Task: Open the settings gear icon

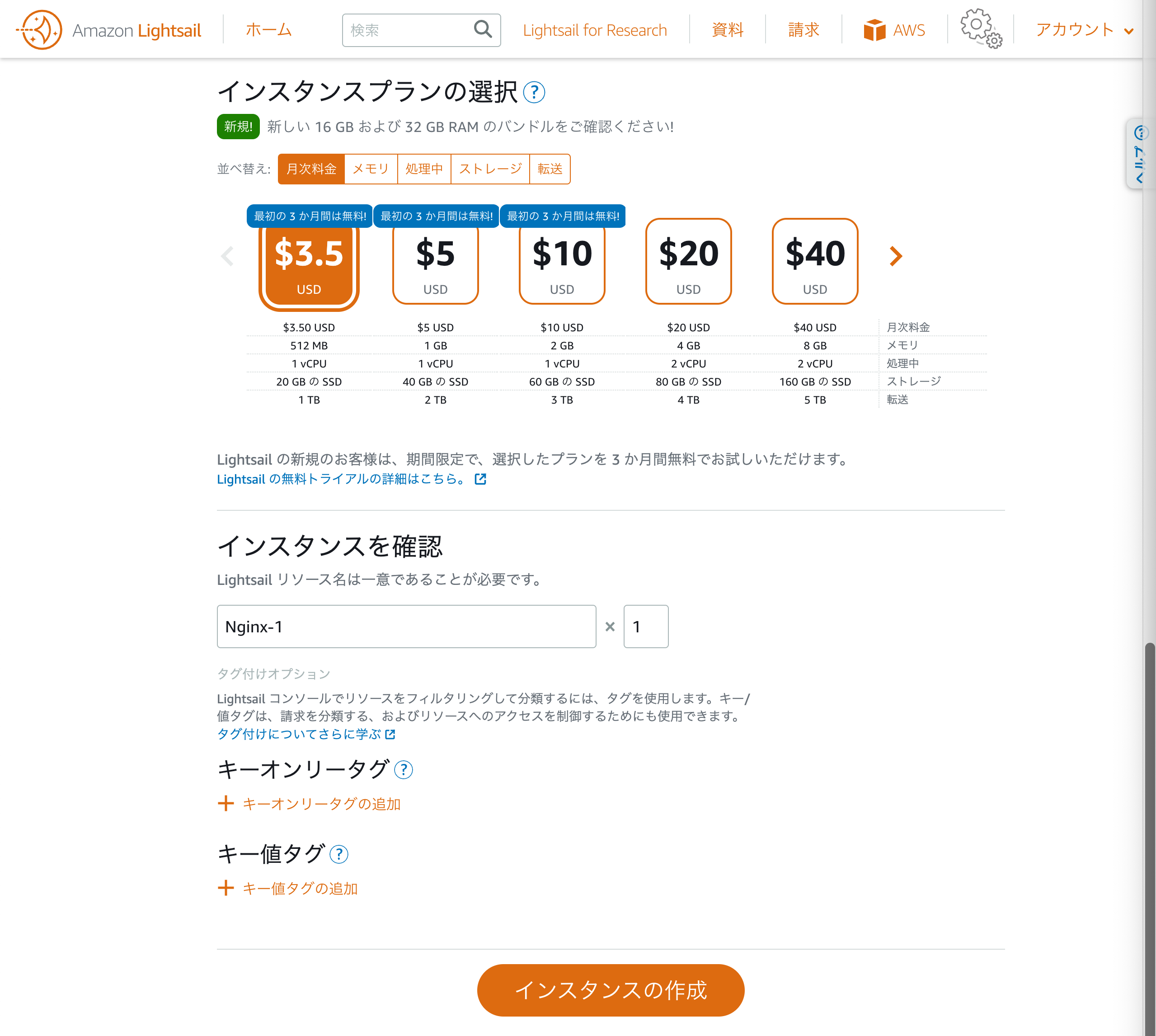Action: point(979,27)
